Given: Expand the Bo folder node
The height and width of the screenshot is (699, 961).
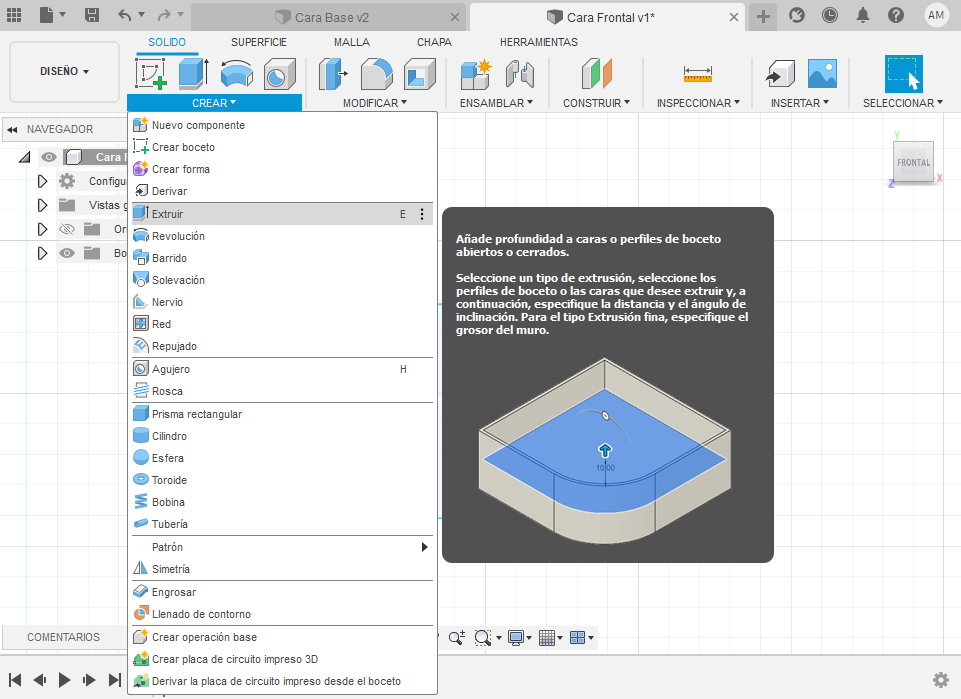Looking at the screenshot, I should pos(42,253).
